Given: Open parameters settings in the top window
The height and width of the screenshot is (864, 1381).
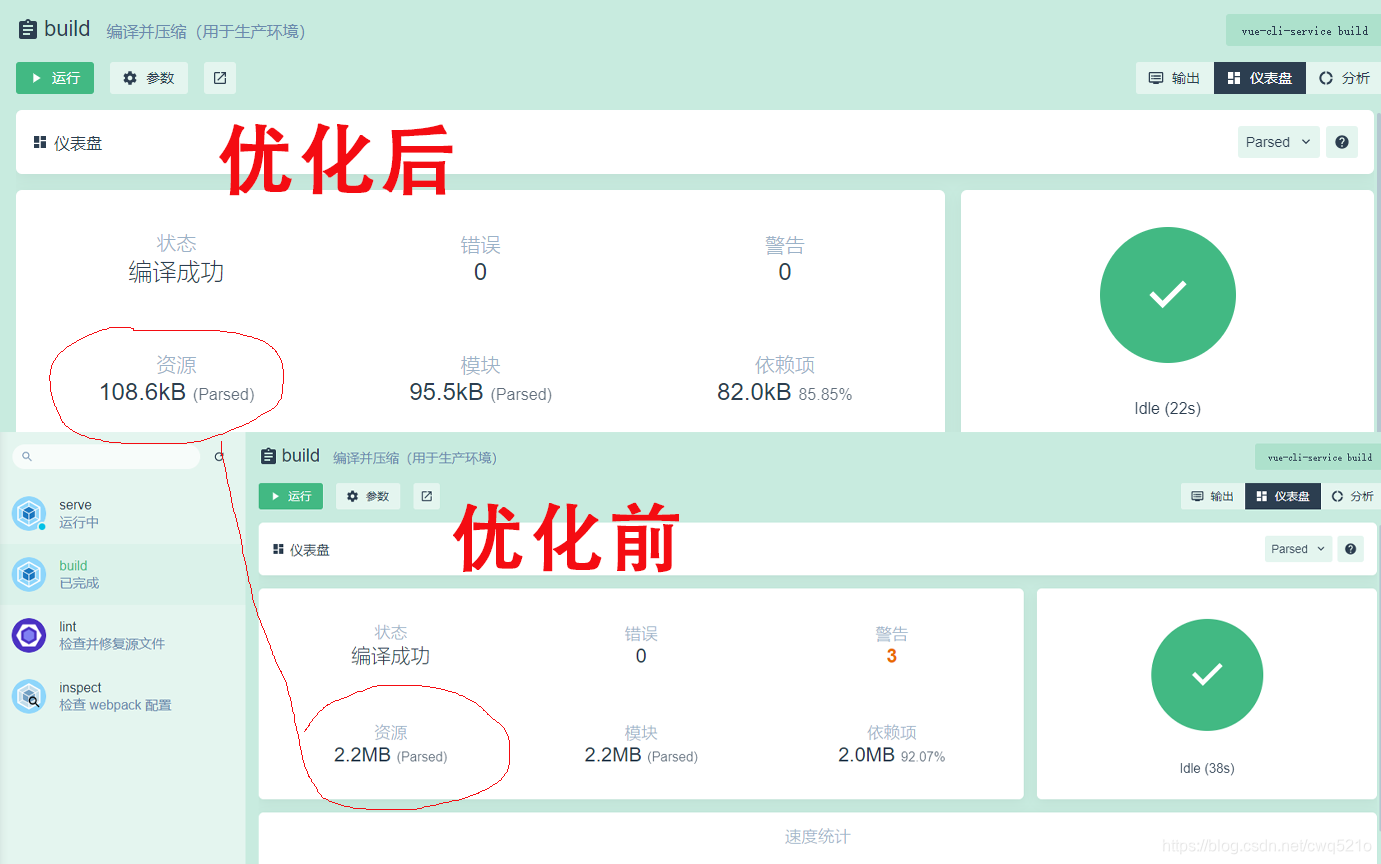Looking at the screenshot, I should [148, 78].
